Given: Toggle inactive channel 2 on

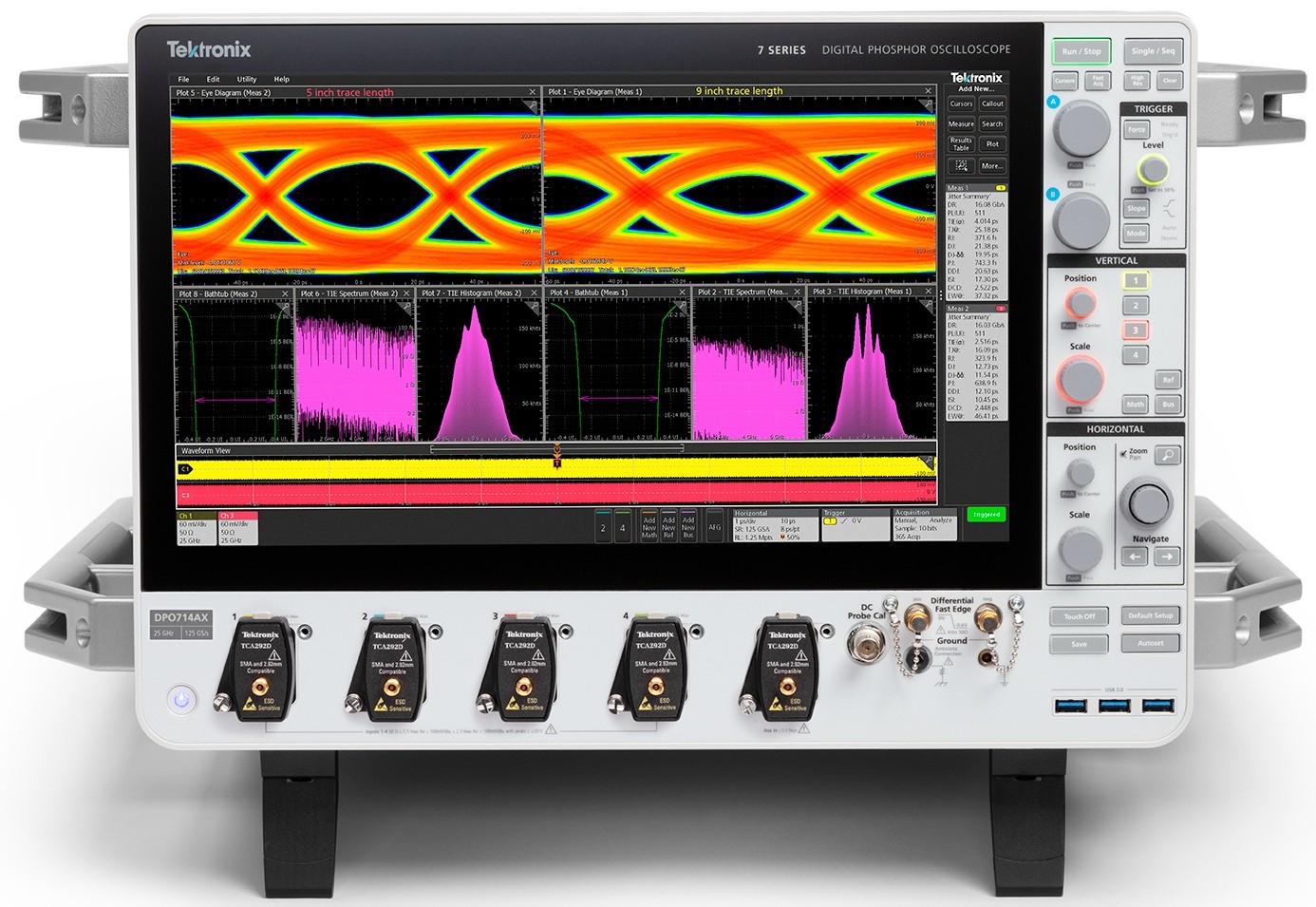Looking at the screenshot, I should click(x=603, y=528).
